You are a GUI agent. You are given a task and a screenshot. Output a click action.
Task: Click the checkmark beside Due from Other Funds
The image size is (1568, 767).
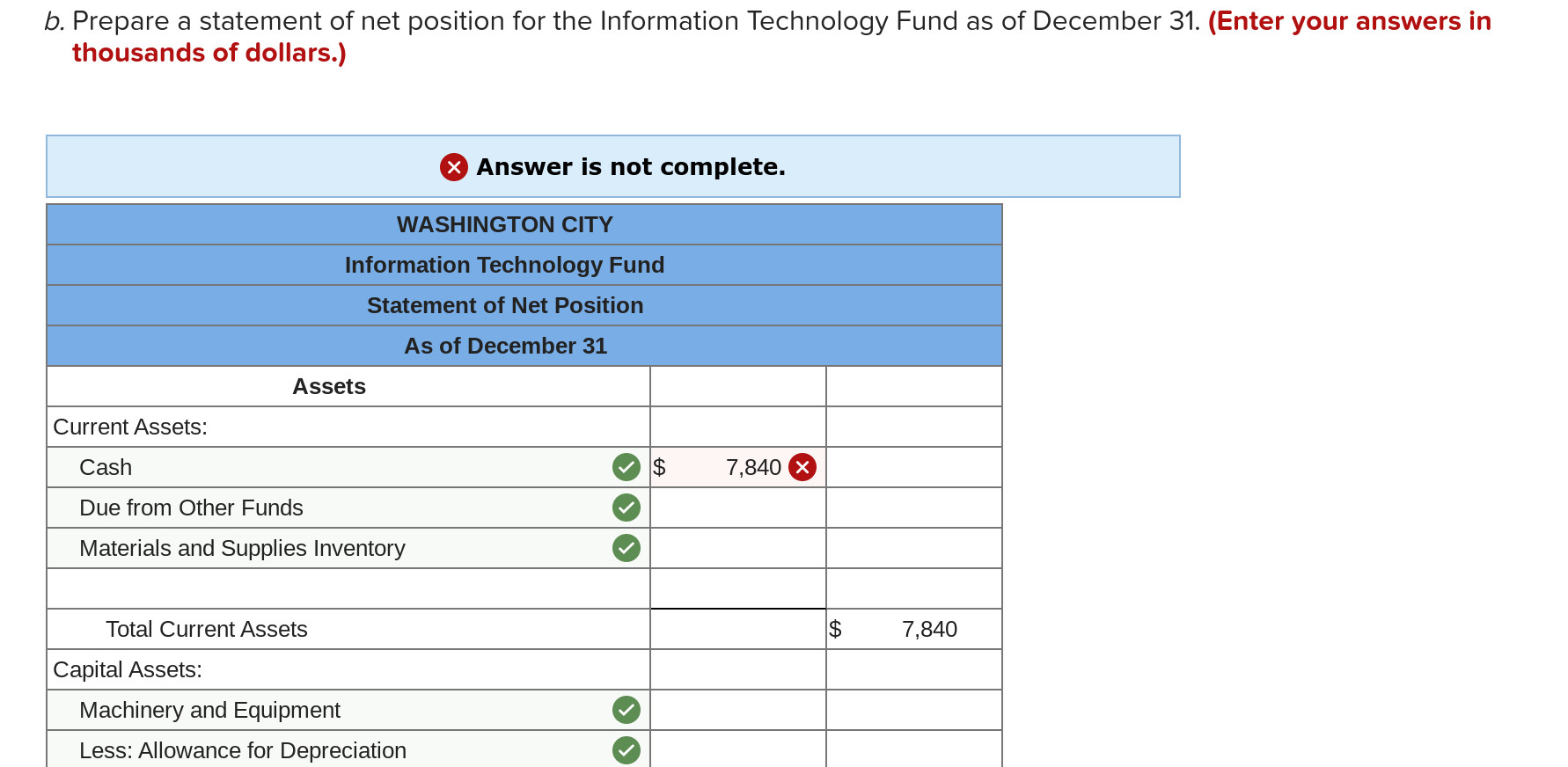(x=626, y=508)
